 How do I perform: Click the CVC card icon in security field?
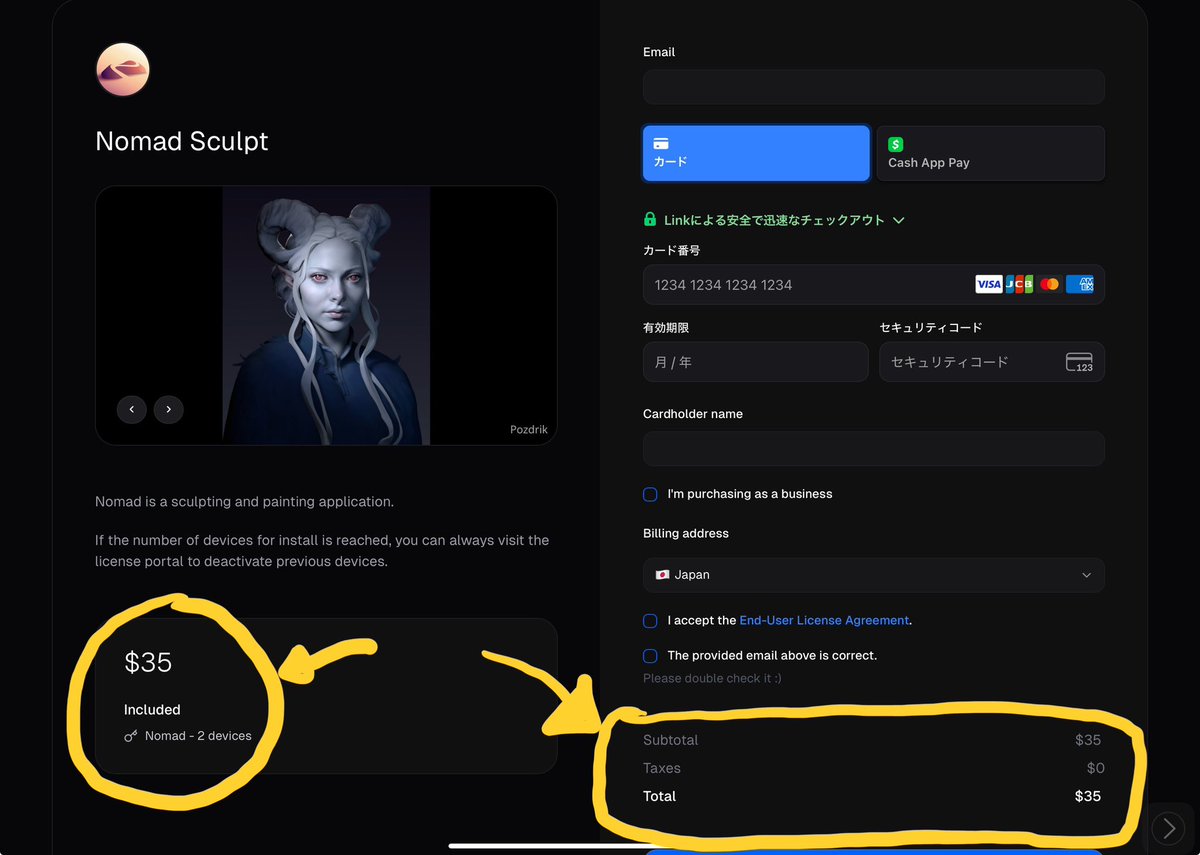click(x=1080, y=362)
